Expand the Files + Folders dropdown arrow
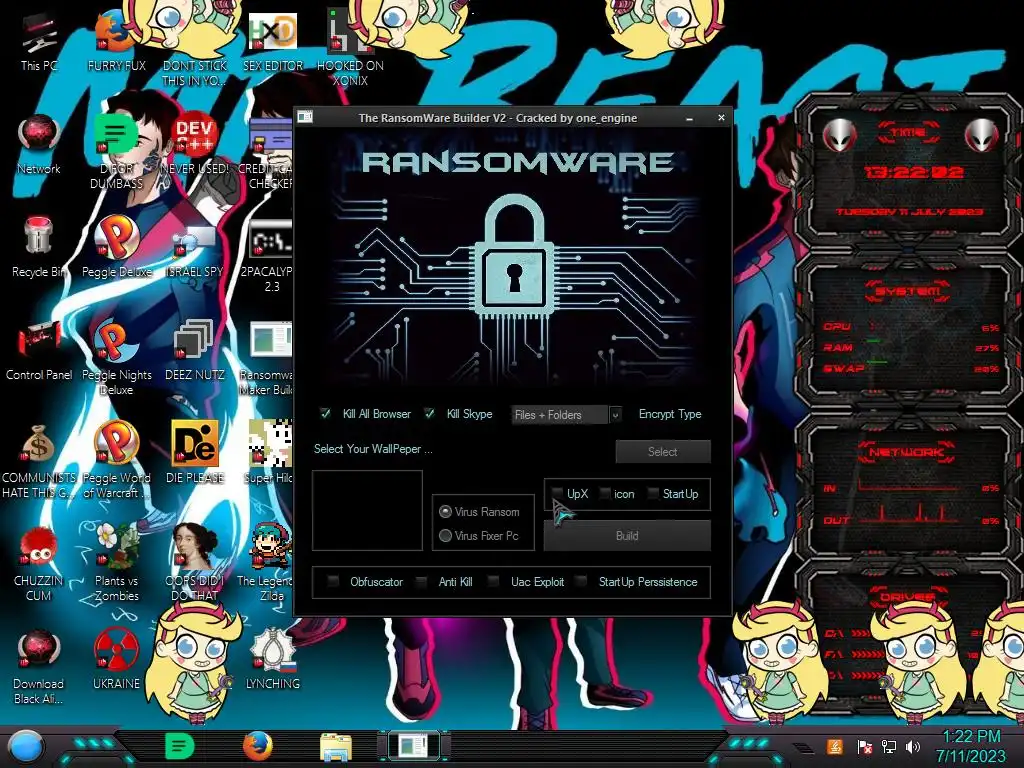 click(615, 415)
